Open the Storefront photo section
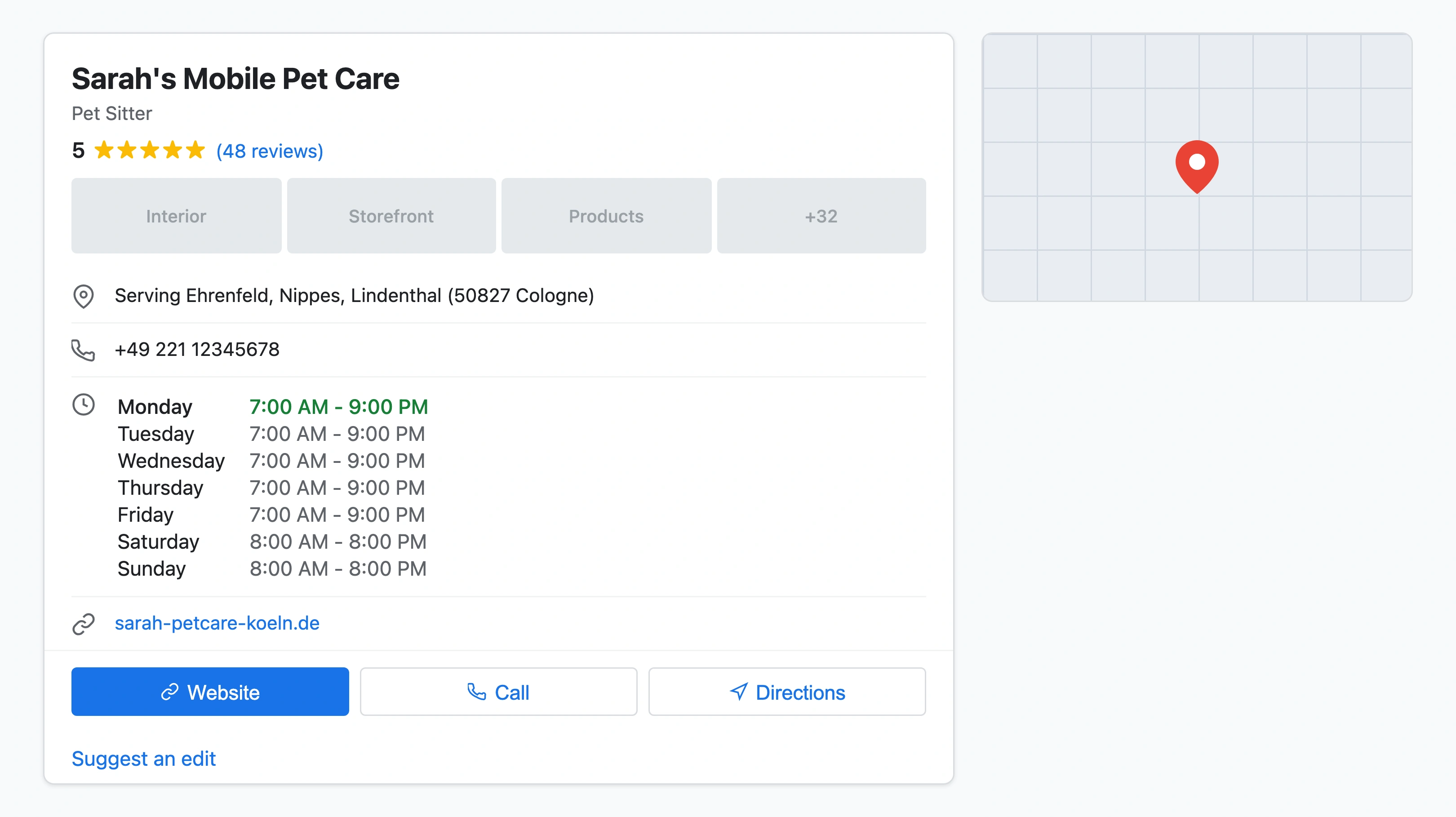Screen dimensions: 1456x817 391,215
